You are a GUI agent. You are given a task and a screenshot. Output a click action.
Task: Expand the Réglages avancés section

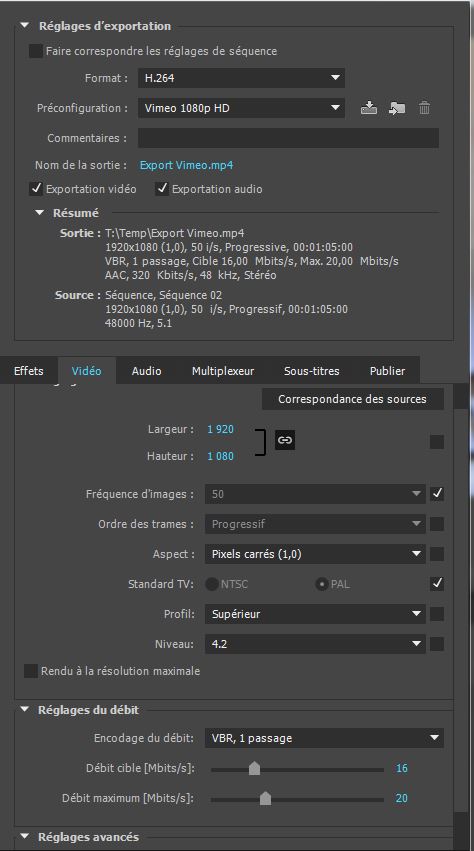pyautogui.click(x=24, y=836)
